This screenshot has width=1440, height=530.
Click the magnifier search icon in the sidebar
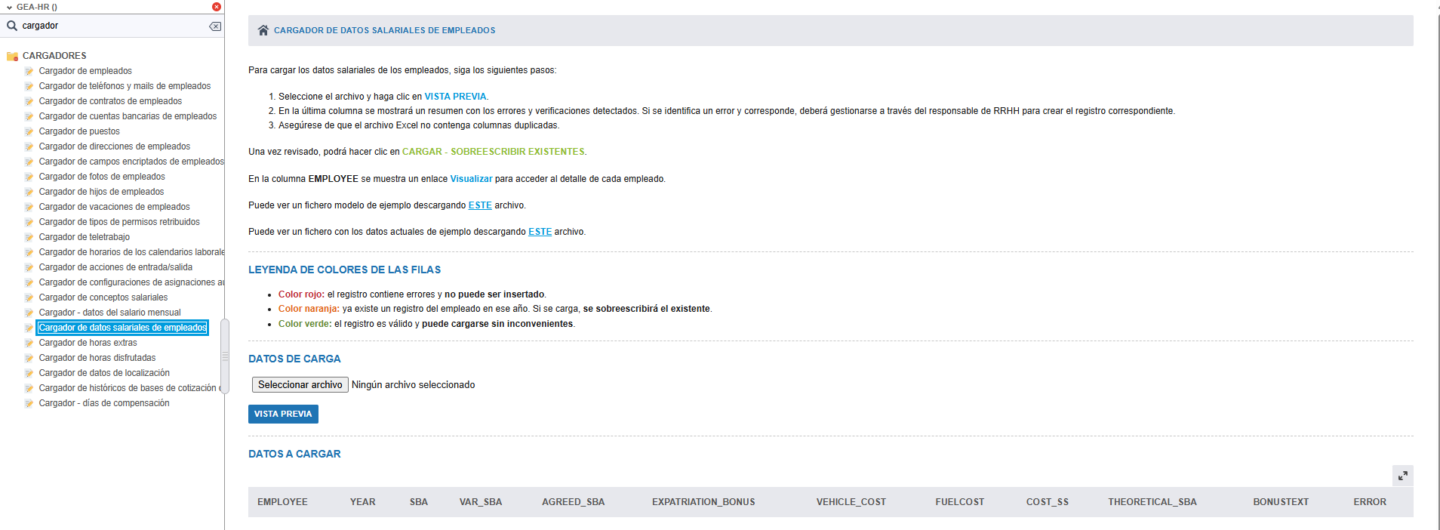coord(11,26)
